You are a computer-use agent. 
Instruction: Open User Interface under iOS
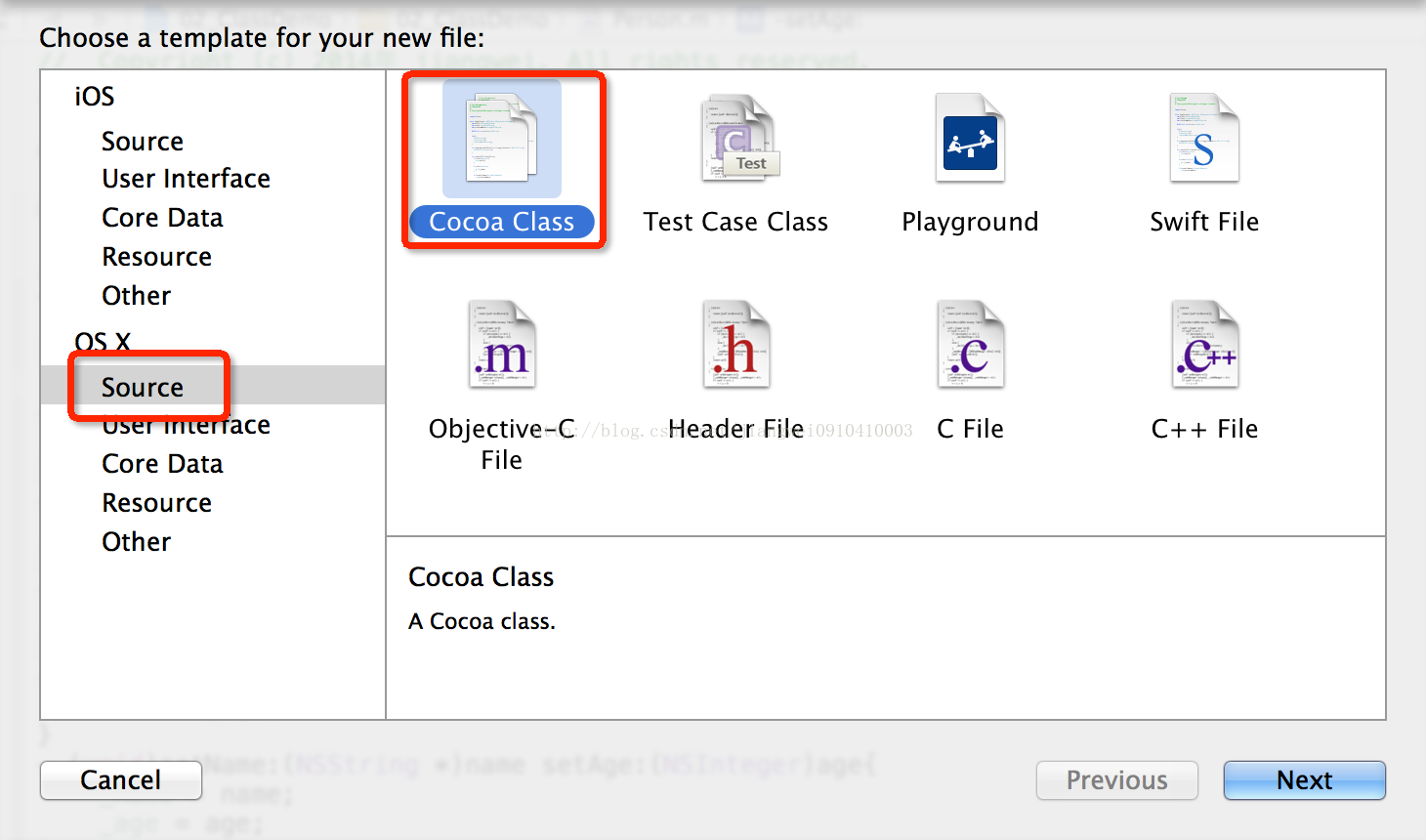(187, 179)
